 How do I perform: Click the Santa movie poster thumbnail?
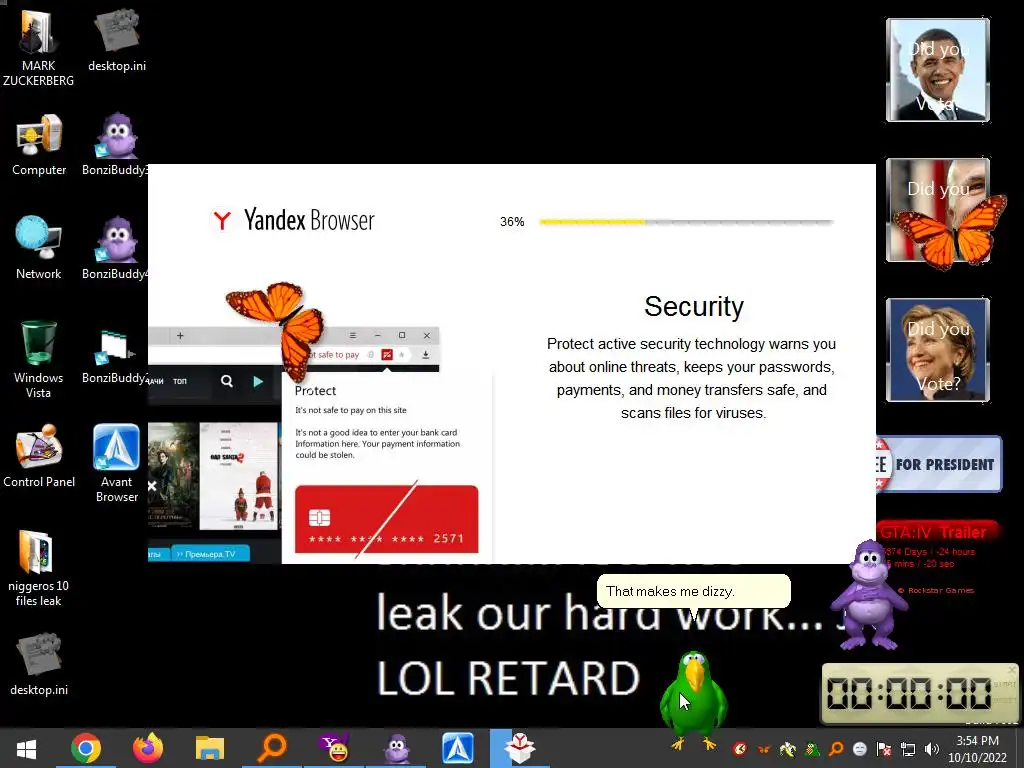pos(238,475)
